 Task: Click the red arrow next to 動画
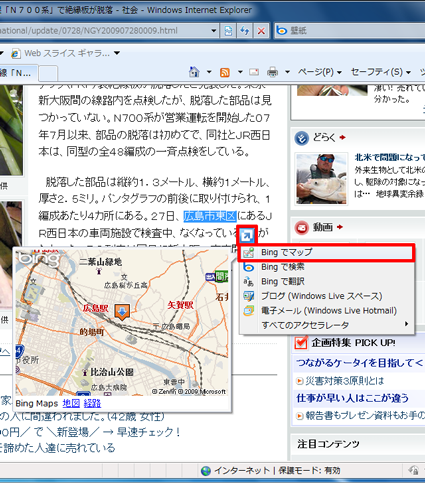click(340, 227)
